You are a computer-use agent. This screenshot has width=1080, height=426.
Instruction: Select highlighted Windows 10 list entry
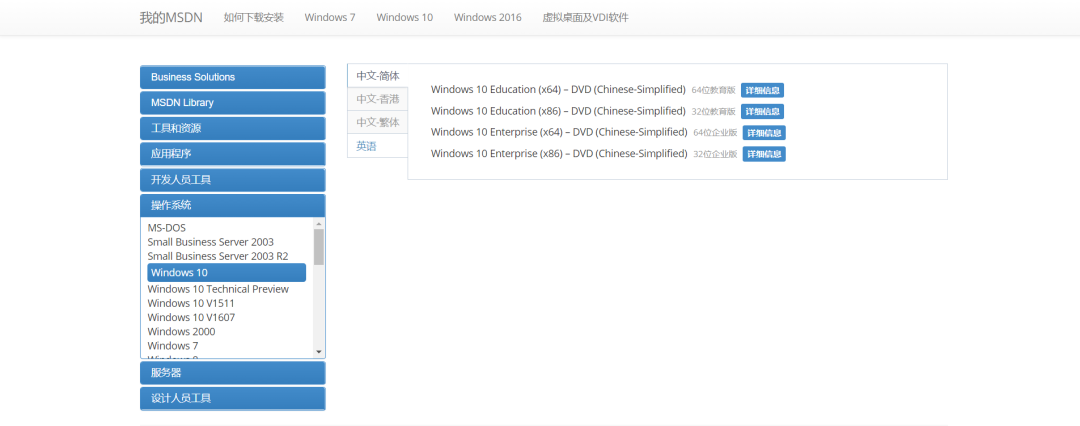click(227, 272)
